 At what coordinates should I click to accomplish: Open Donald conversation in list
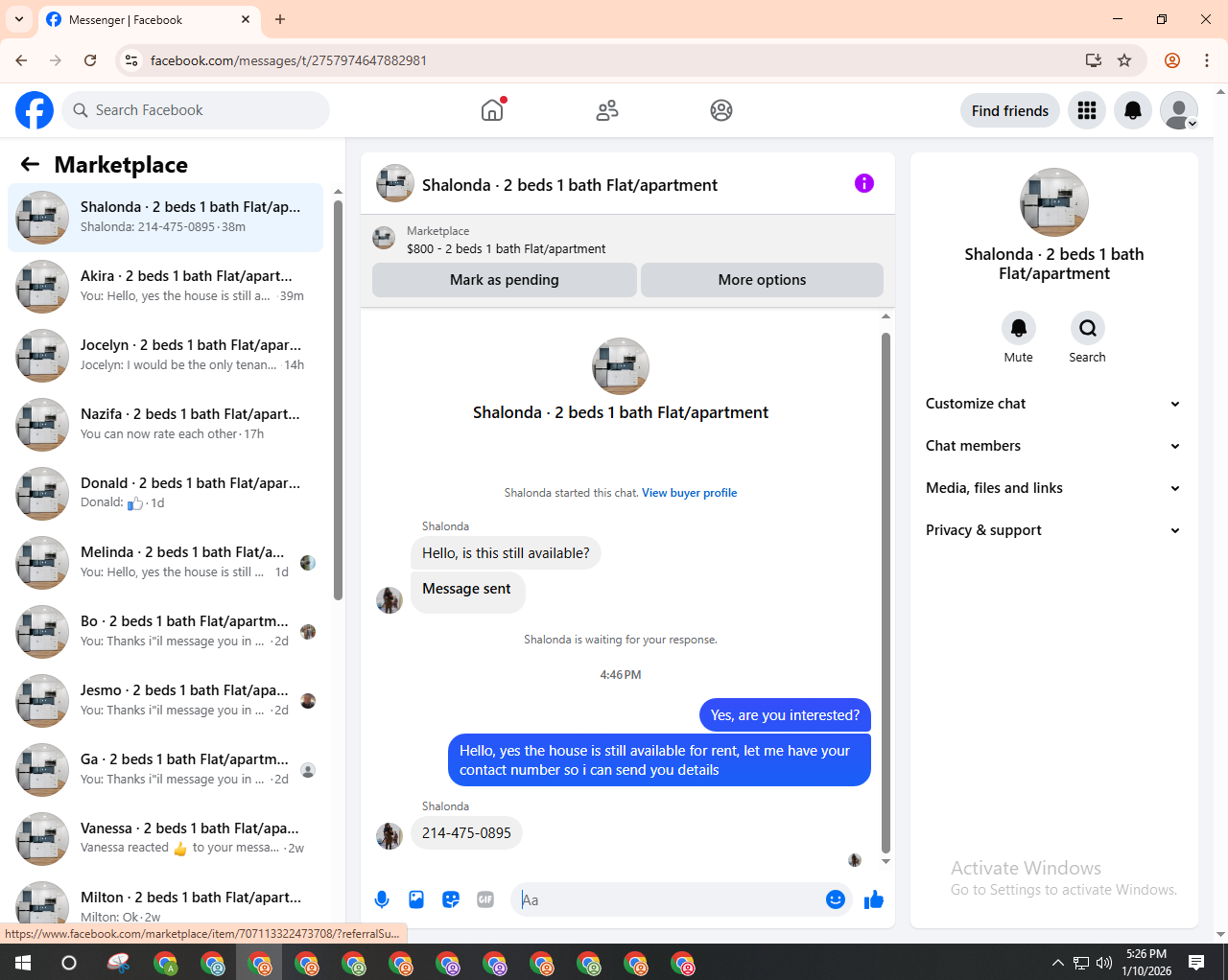click(165, 494)
